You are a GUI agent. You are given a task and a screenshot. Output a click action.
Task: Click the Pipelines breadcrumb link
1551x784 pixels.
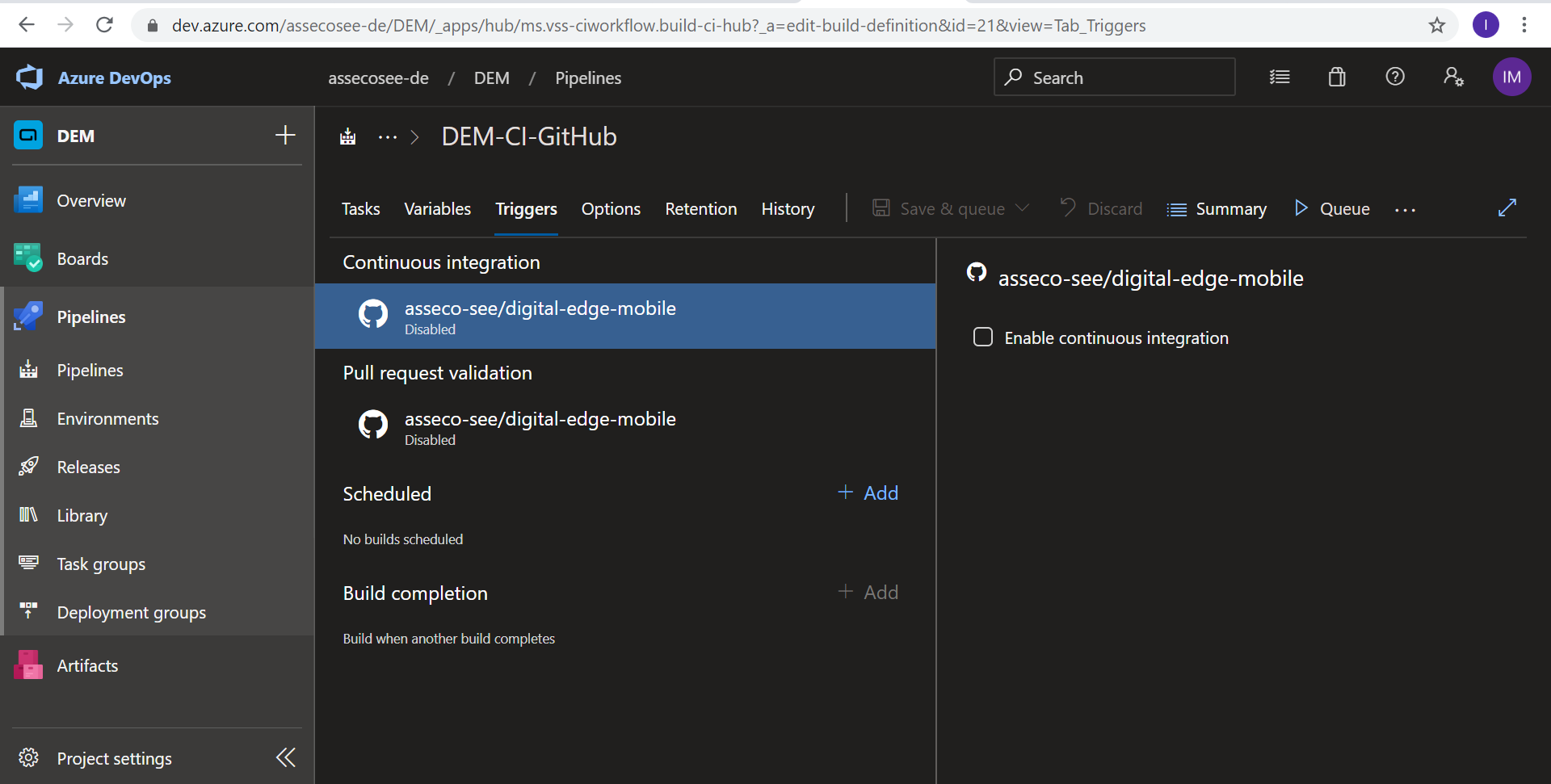[588, 78]
